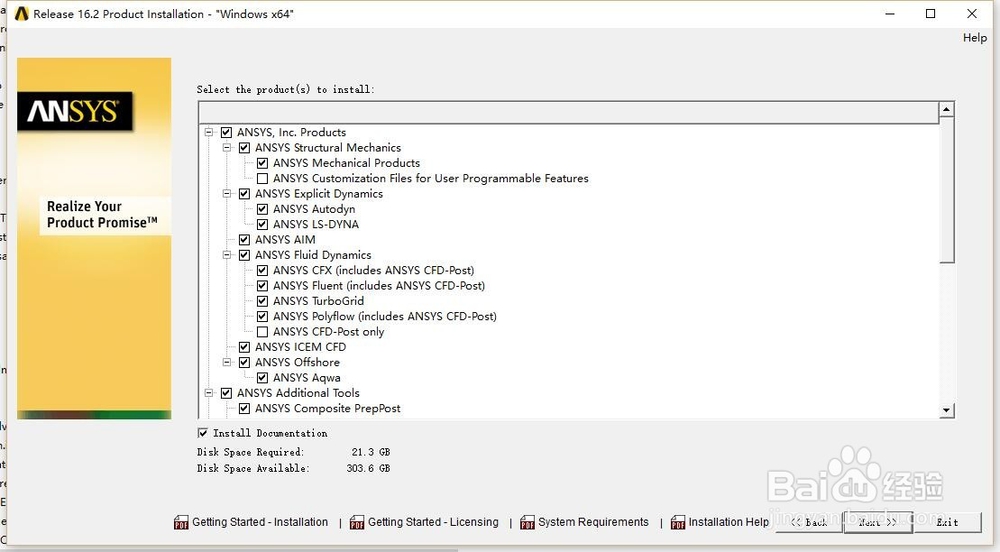Click the ANSYS installer title bar icon
Viewport: 1000px width, 552px height.
pos(22,13)
